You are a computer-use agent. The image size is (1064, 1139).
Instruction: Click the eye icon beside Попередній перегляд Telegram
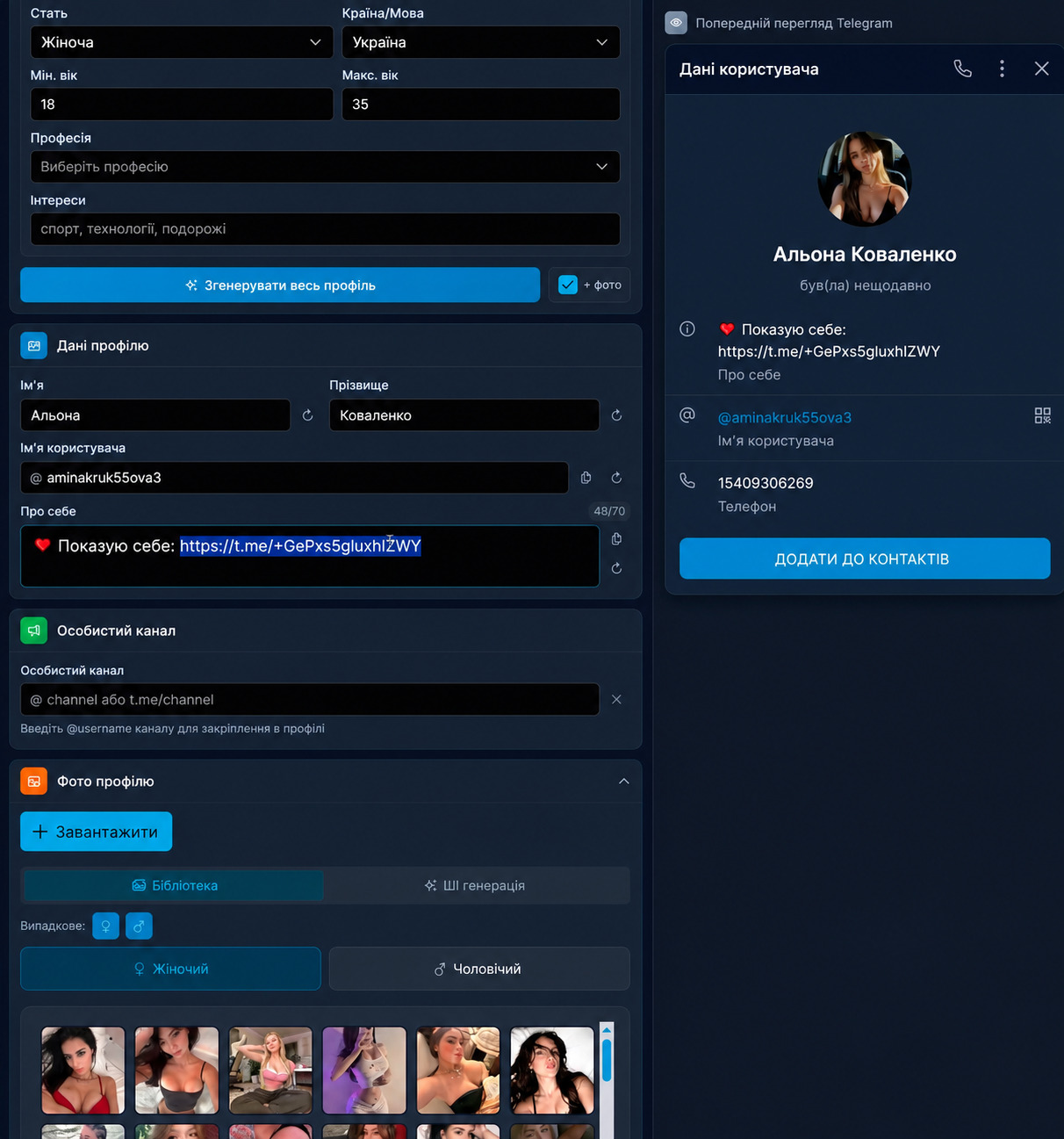(676, 23)
